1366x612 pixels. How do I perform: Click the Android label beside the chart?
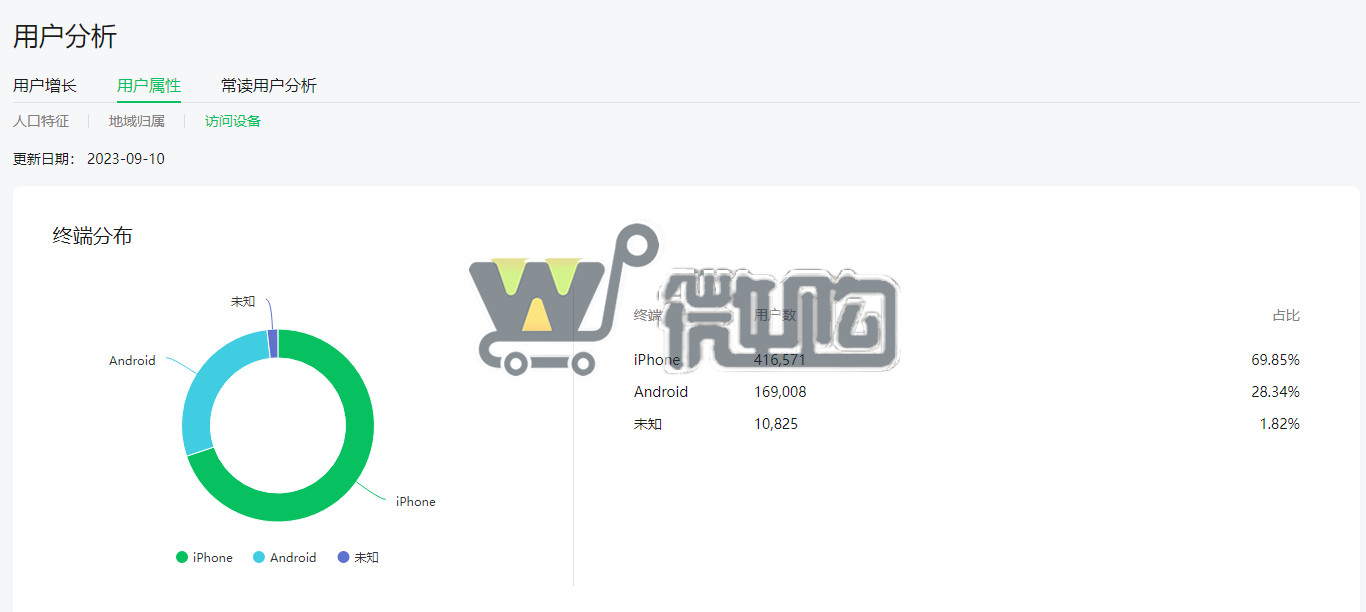point(132,360)
